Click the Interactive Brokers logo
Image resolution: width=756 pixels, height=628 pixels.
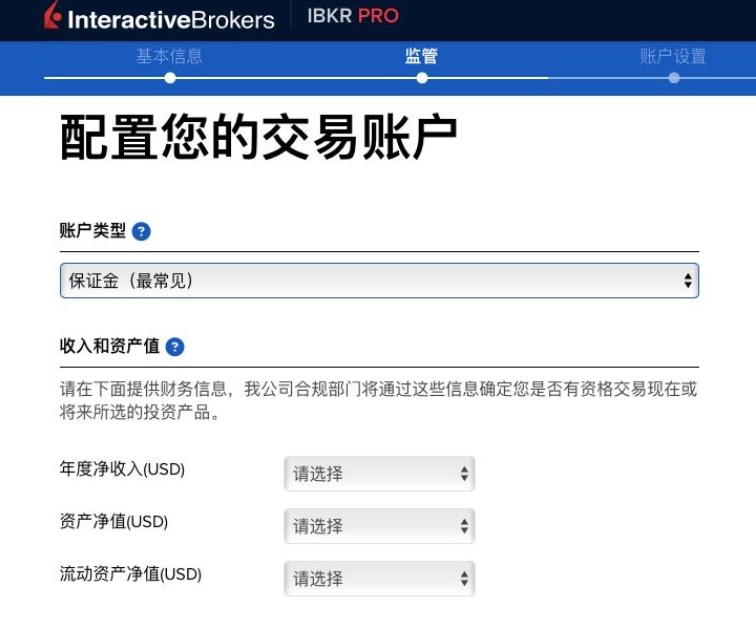click(x=159, y=17)
